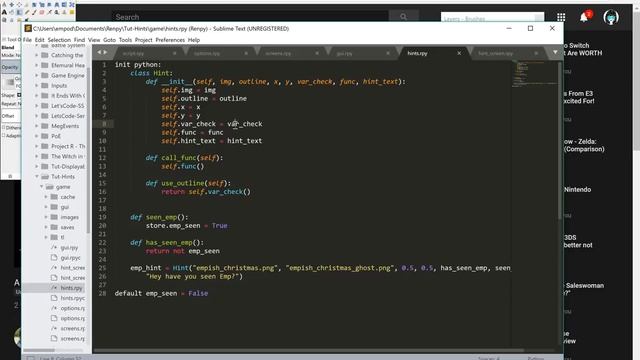The width and height of the screenshot is (640, 360).
Task: Open the Help menu
Action: 194,40
